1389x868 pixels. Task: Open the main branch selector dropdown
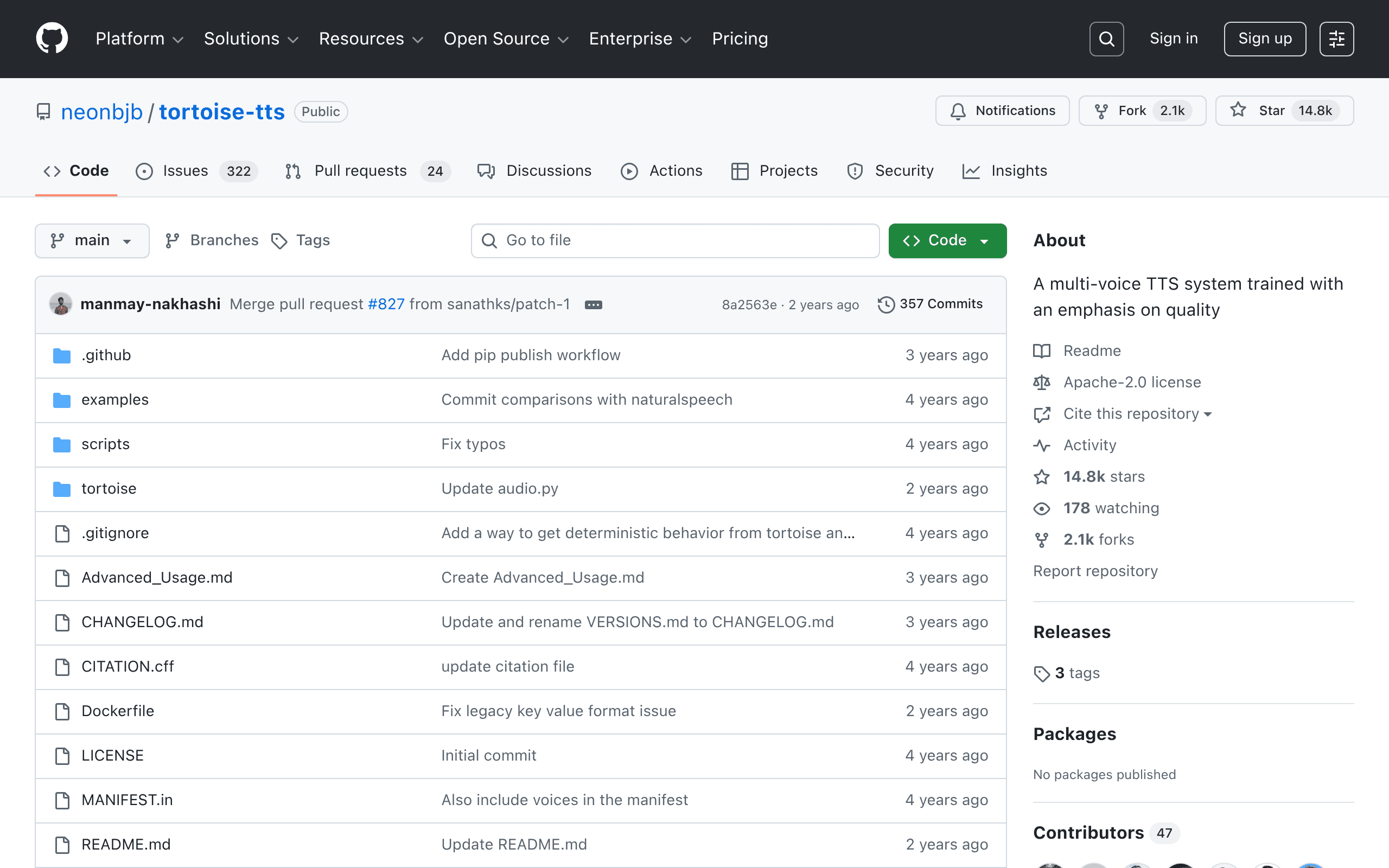[x=92, y=240]
